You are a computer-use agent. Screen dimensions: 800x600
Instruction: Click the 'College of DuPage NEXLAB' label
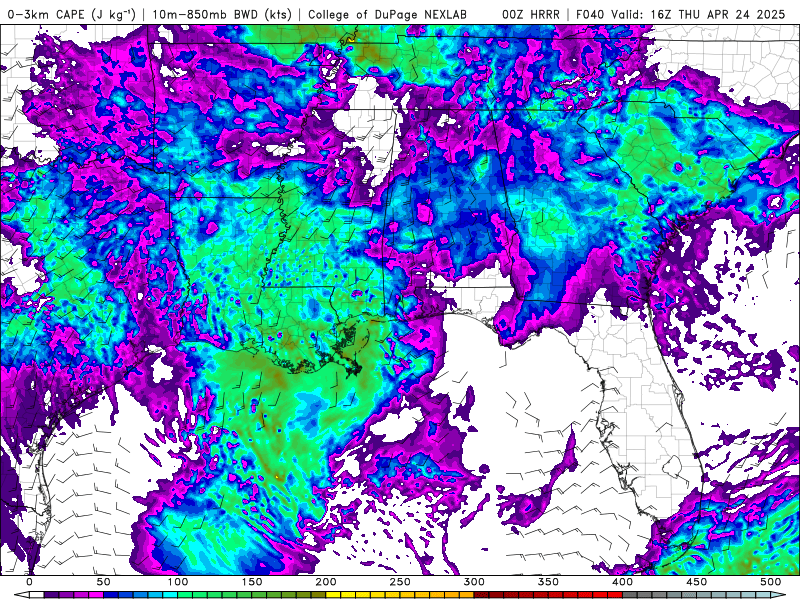click(x=387, y=14)
